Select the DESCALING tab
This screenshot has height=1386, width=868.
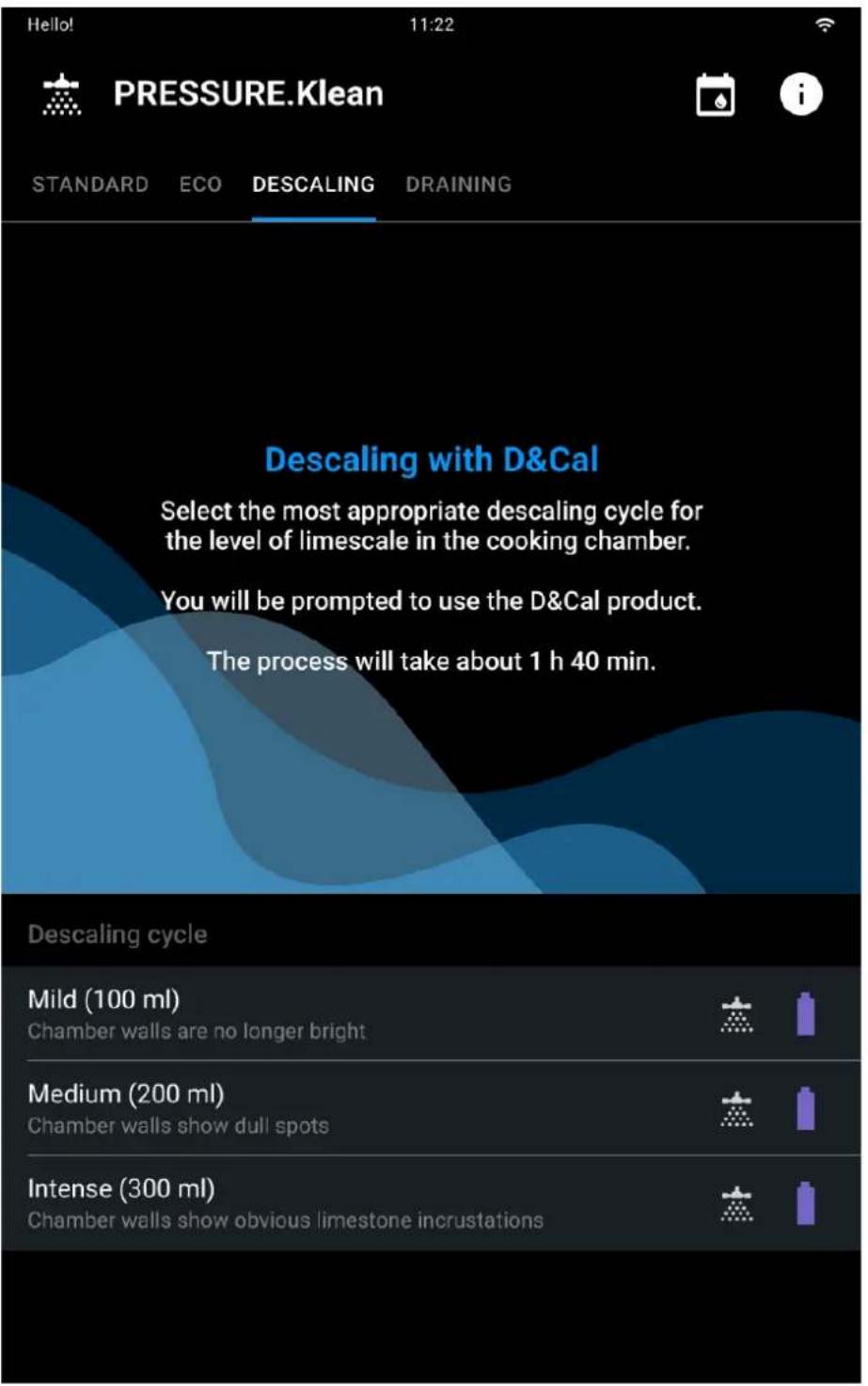pyautogui.click(x=313, y=184)
